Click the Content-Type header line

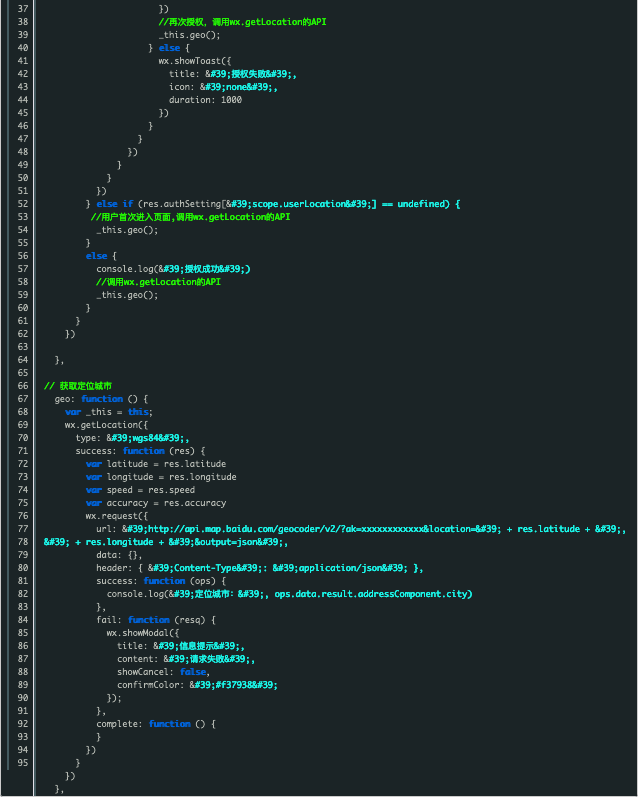tap(259, 568)
